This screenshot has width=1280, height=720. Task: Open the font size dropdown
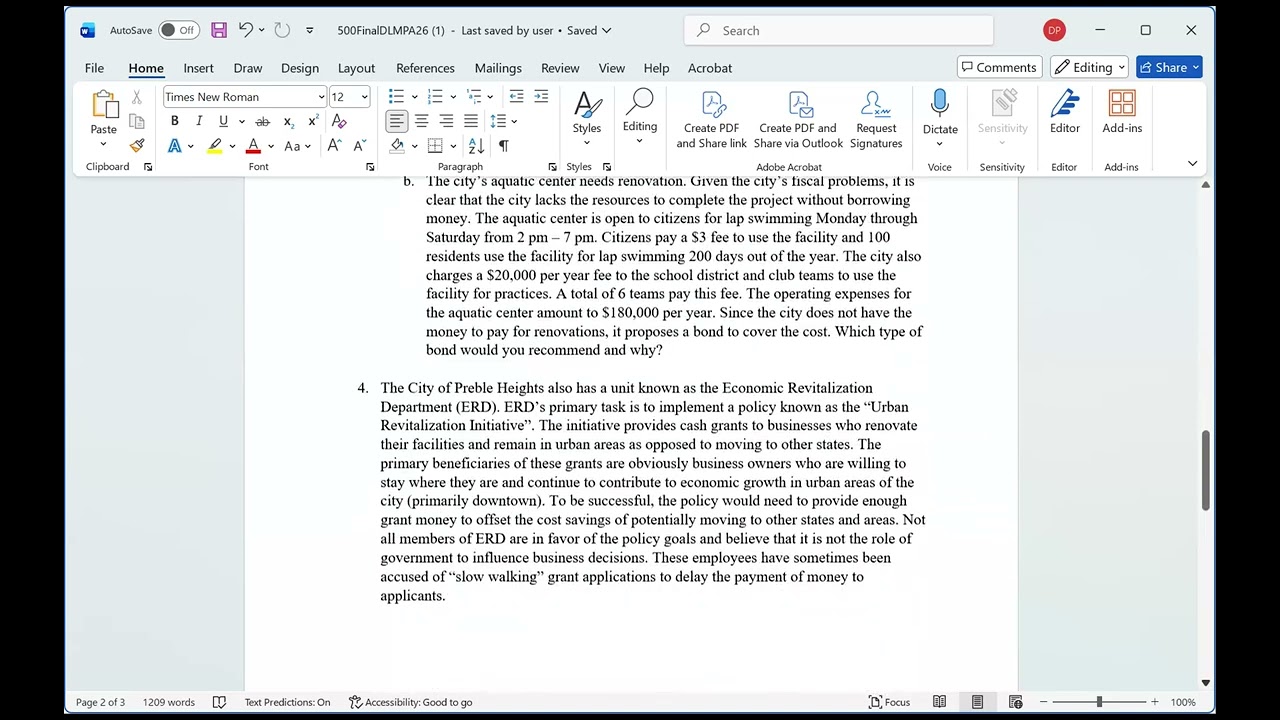364,97
